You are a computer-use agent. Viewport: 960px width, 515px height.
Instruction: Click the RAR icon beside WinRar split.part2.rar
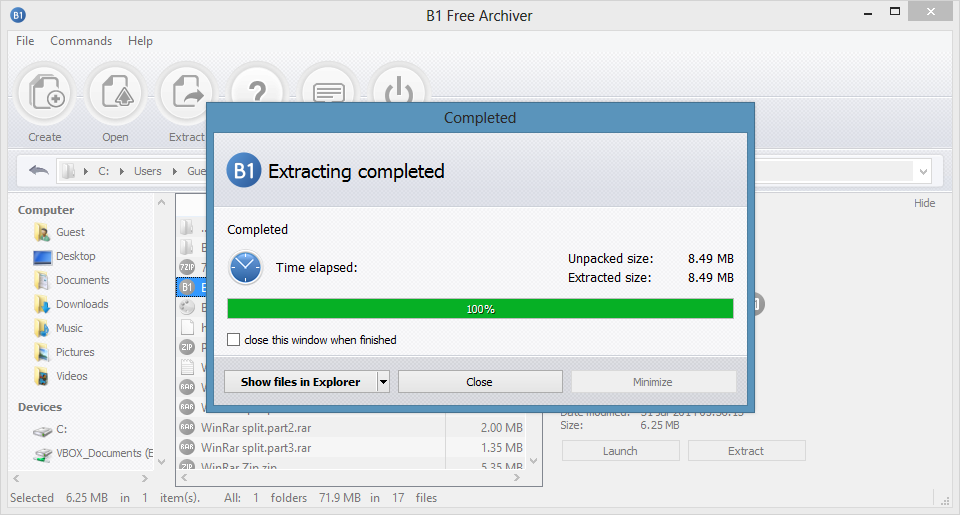187,427
